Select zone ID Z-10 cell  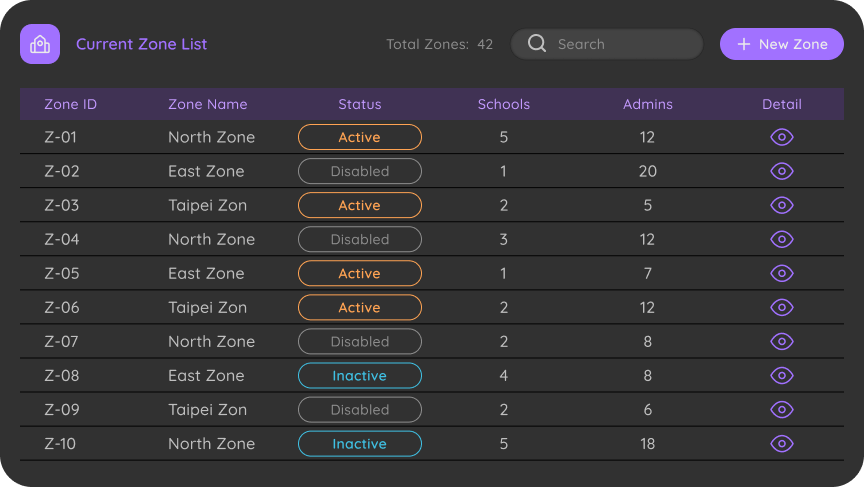coord(60,443)
